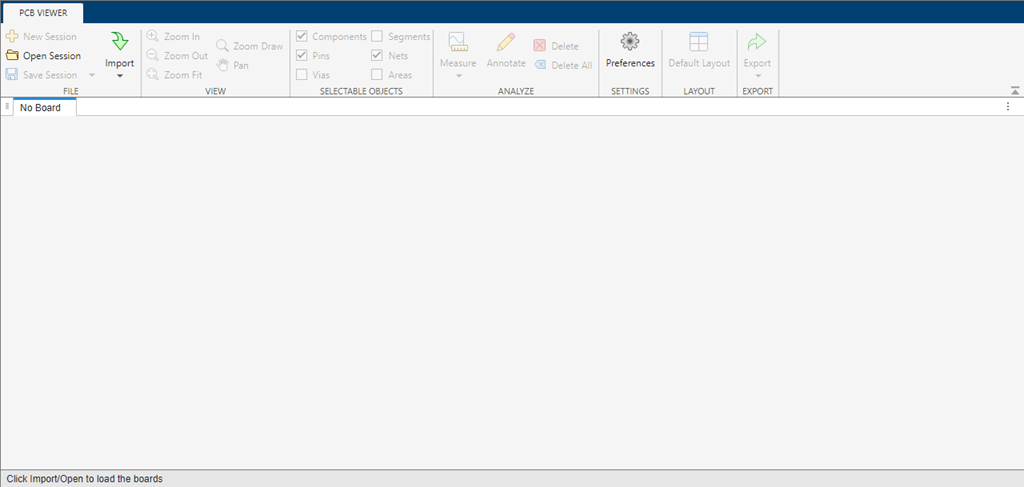Click the Open Session folder icon
1024x487 pixels.
click(12, 56)
